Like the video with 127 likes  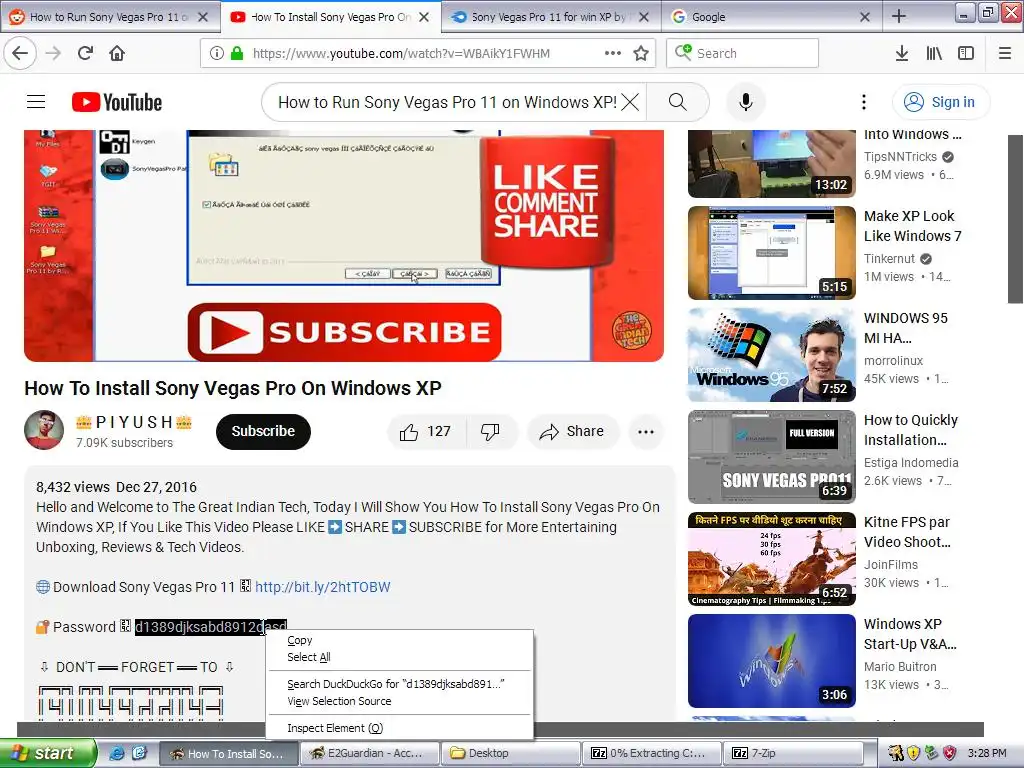pos(427,432)
